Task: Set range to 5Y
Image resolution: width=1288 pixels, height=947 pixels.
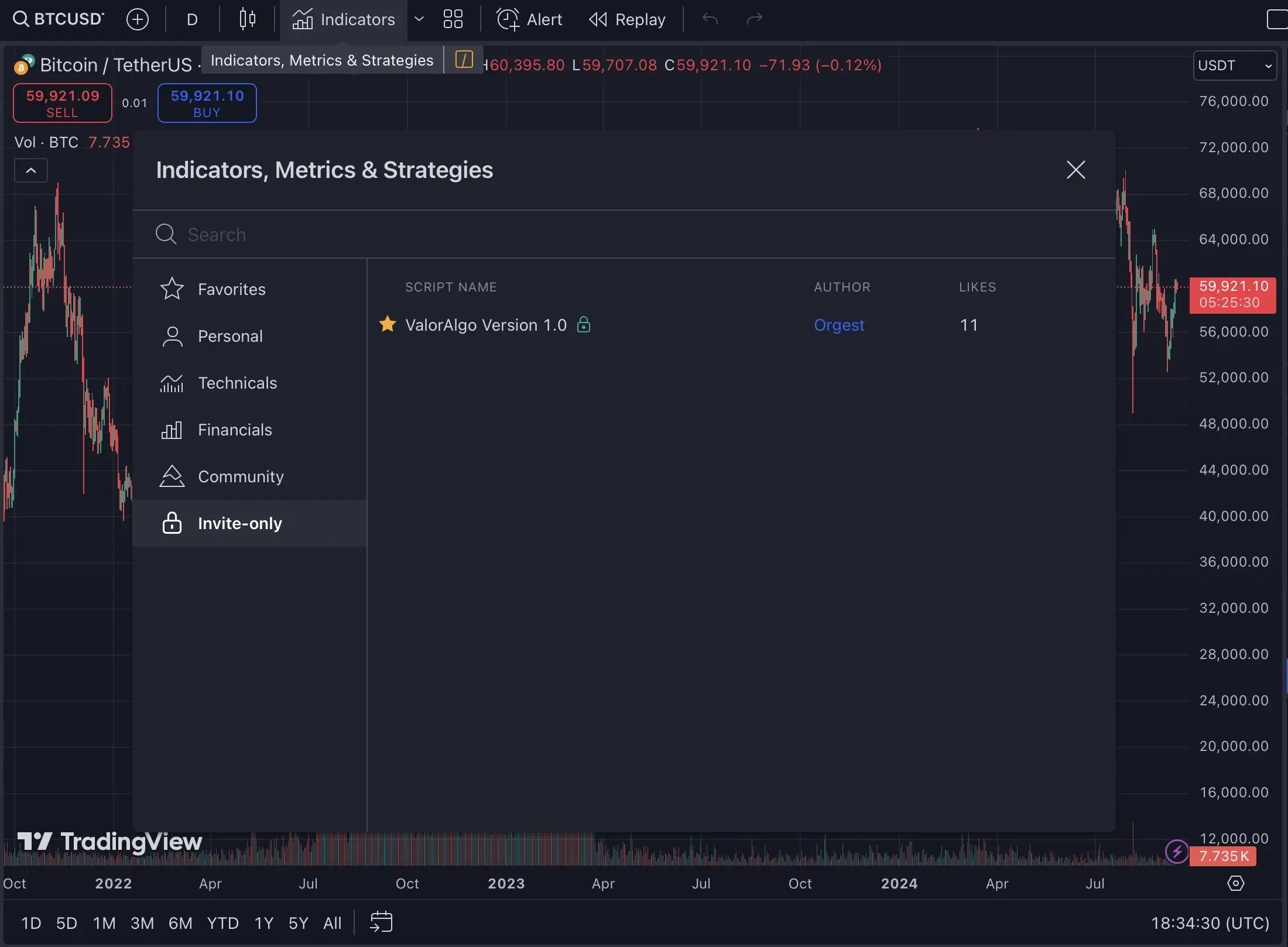Action: 298,923
